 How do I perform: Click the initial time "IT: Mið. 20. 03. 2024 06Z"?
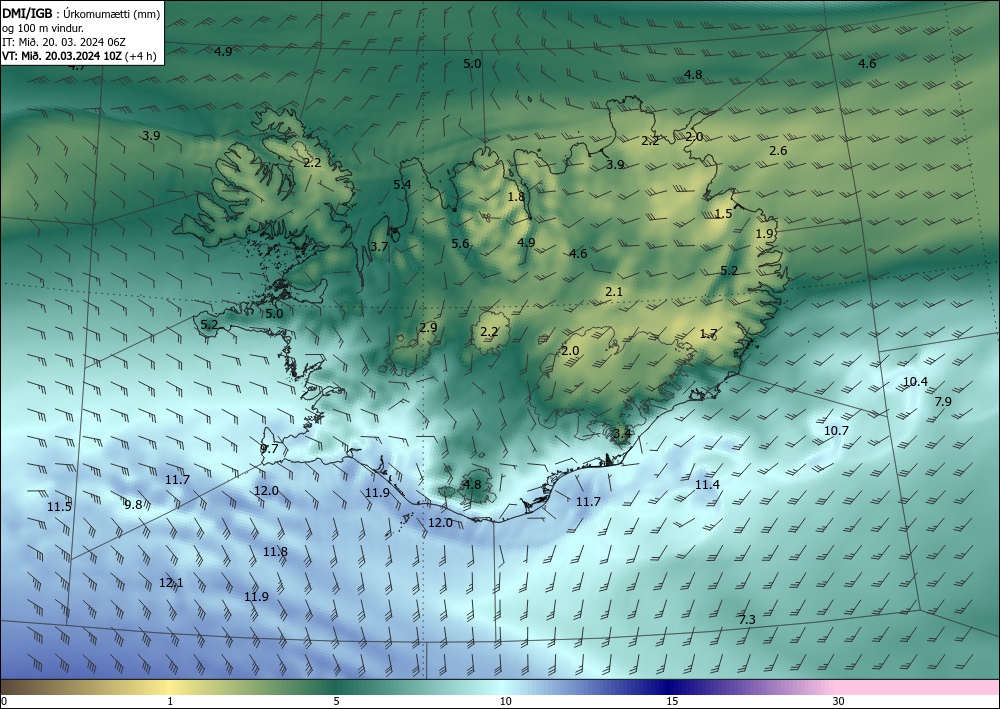point(64,42)
